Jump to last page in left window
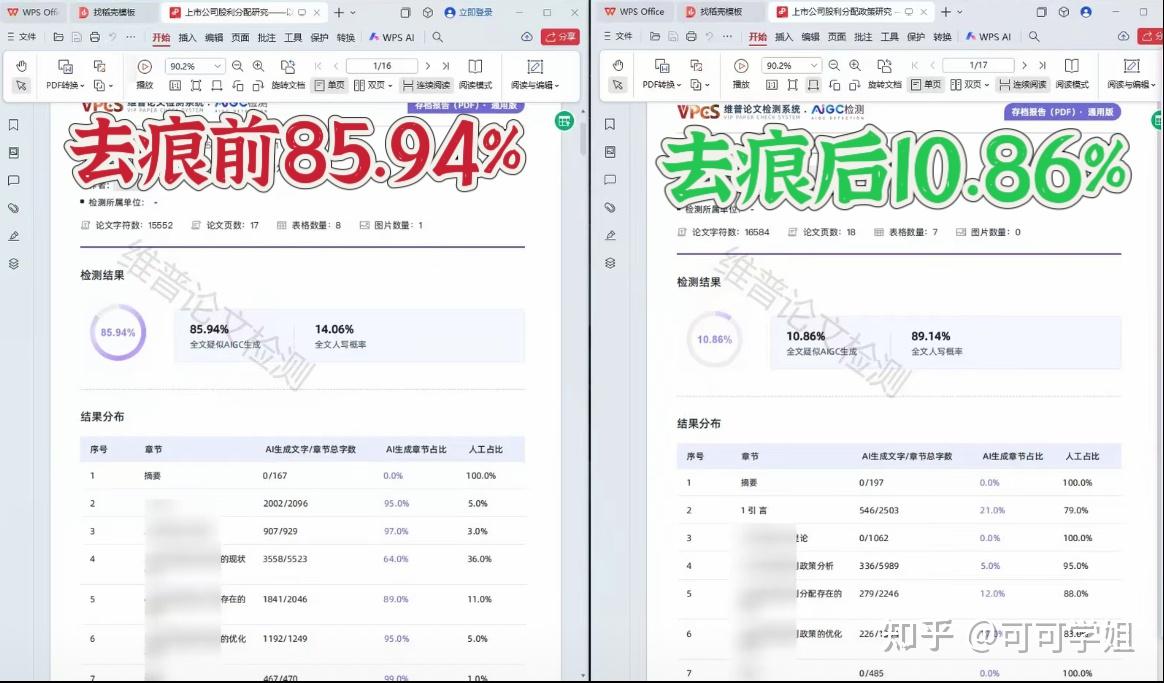 pos(445,66)
